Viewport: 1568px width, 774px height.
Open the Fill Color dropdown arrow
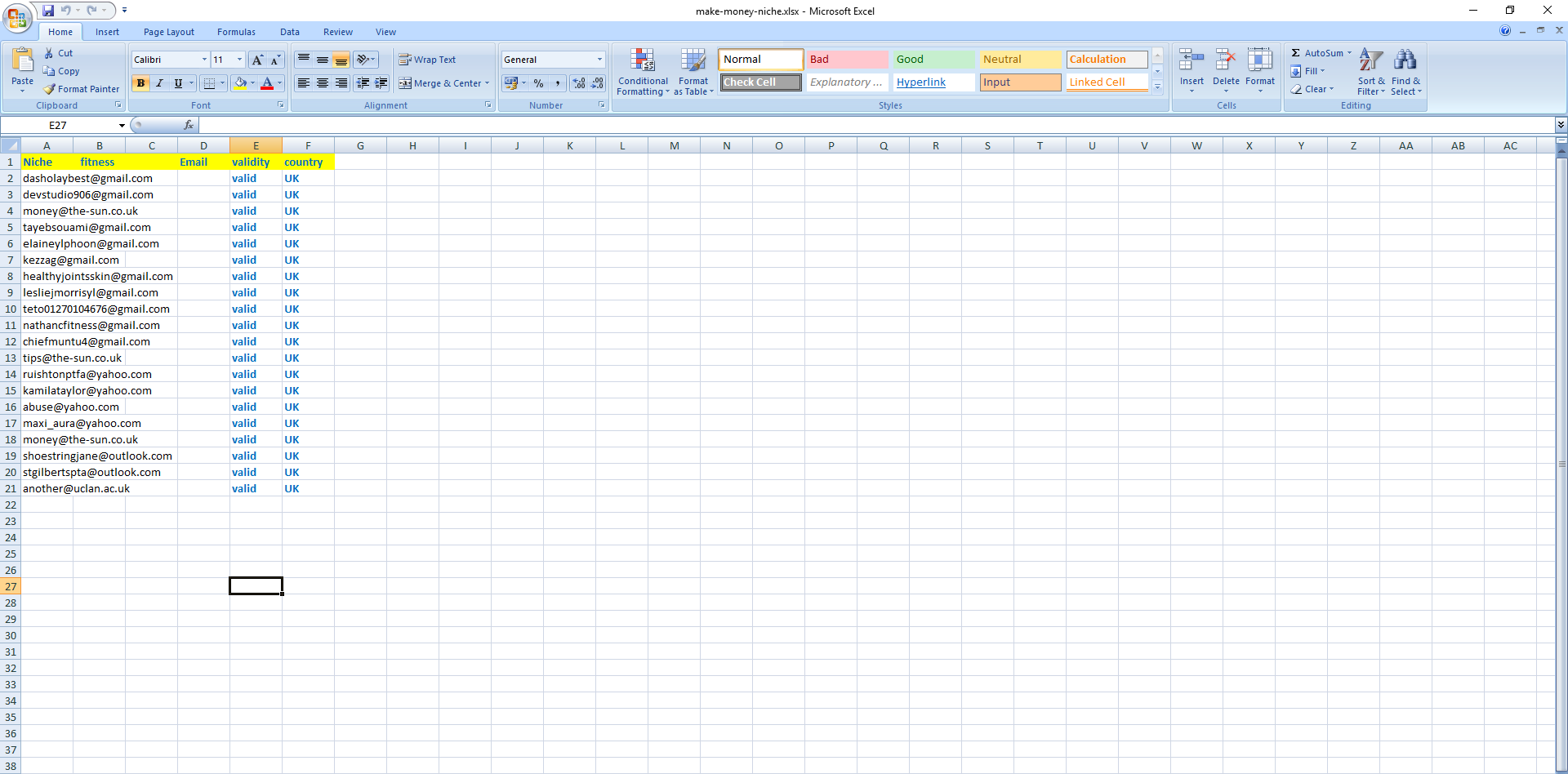coord(252,82)
